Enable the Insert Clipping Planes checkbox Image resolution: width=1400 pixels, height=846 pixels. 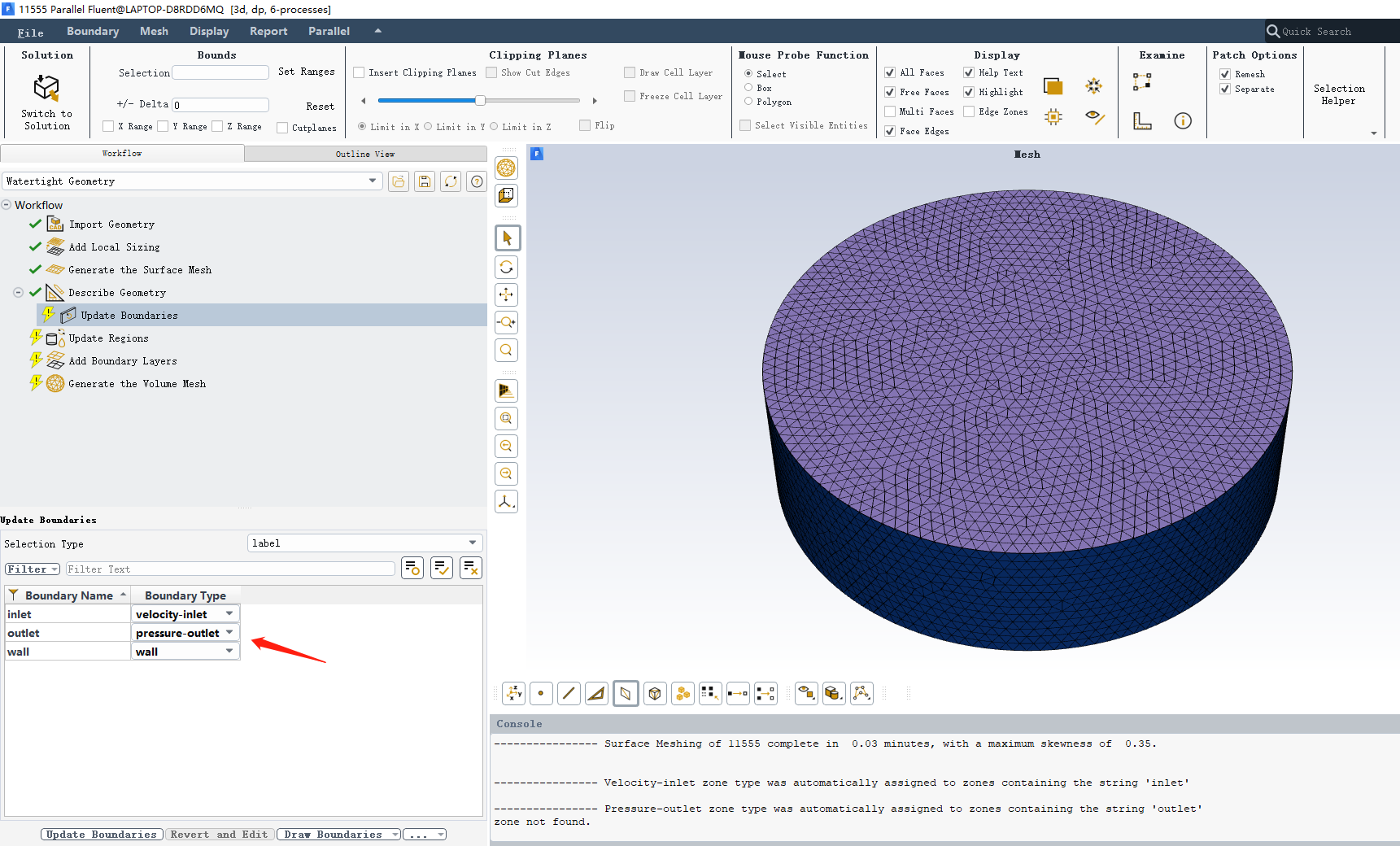tap(359, 73)
